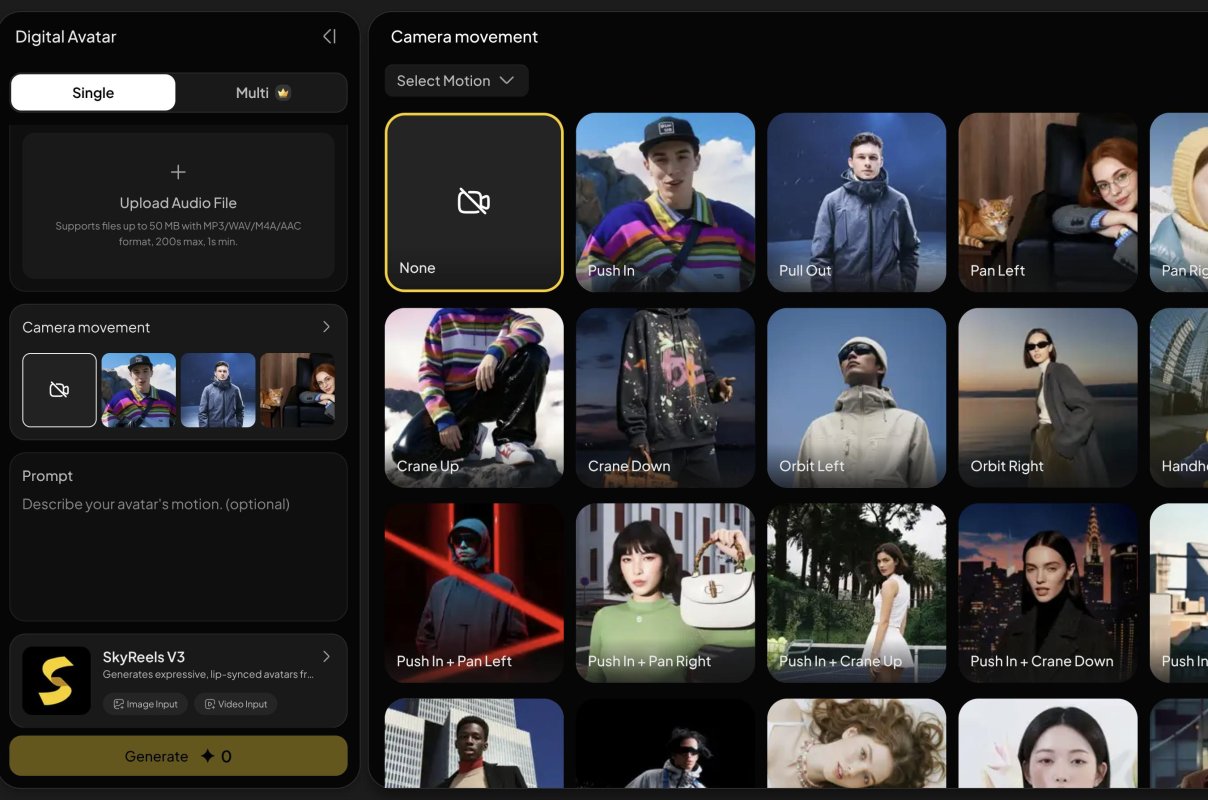This screenshot has width=1208, height=800.
Task: Select the 'None' camera movement with crossed-camera icon
Action: 473,200
